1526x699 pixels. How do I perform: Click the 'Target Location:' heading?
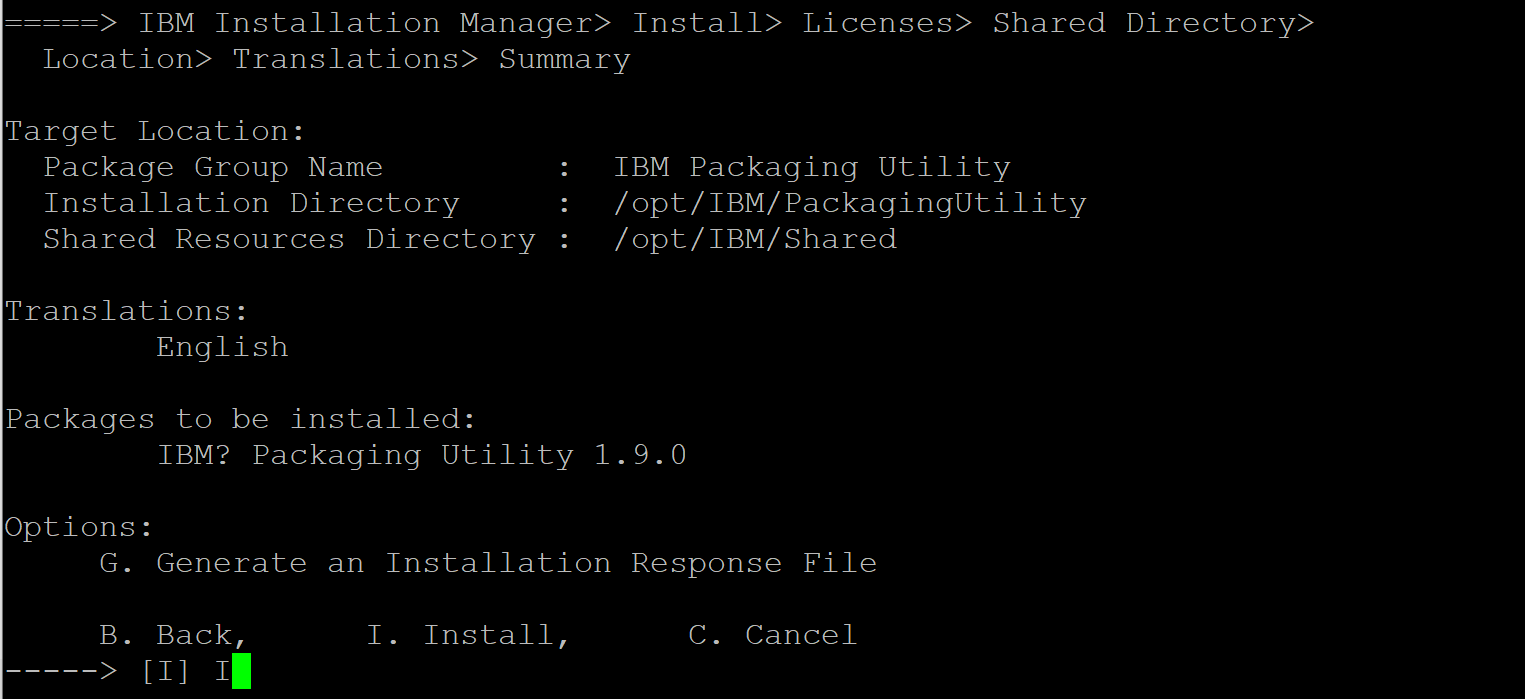[155, 133]
